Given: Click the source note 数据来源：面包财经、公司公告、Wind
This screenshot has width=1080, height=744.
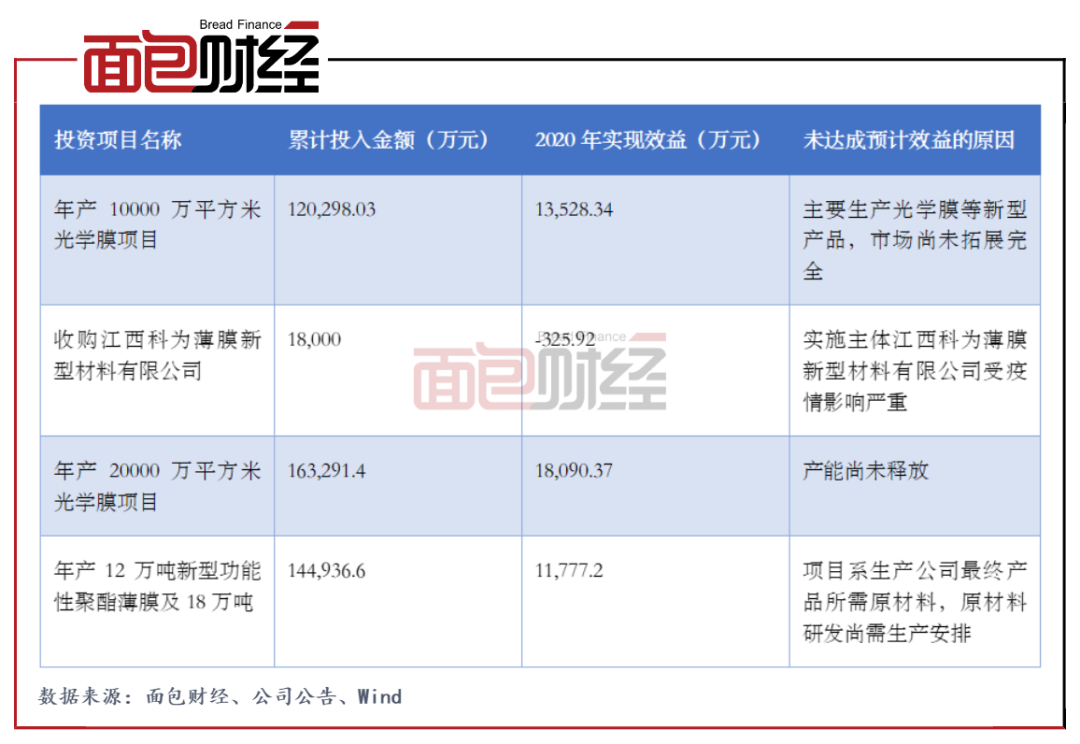Looking at the screenshot, I should tap(220, 696).
